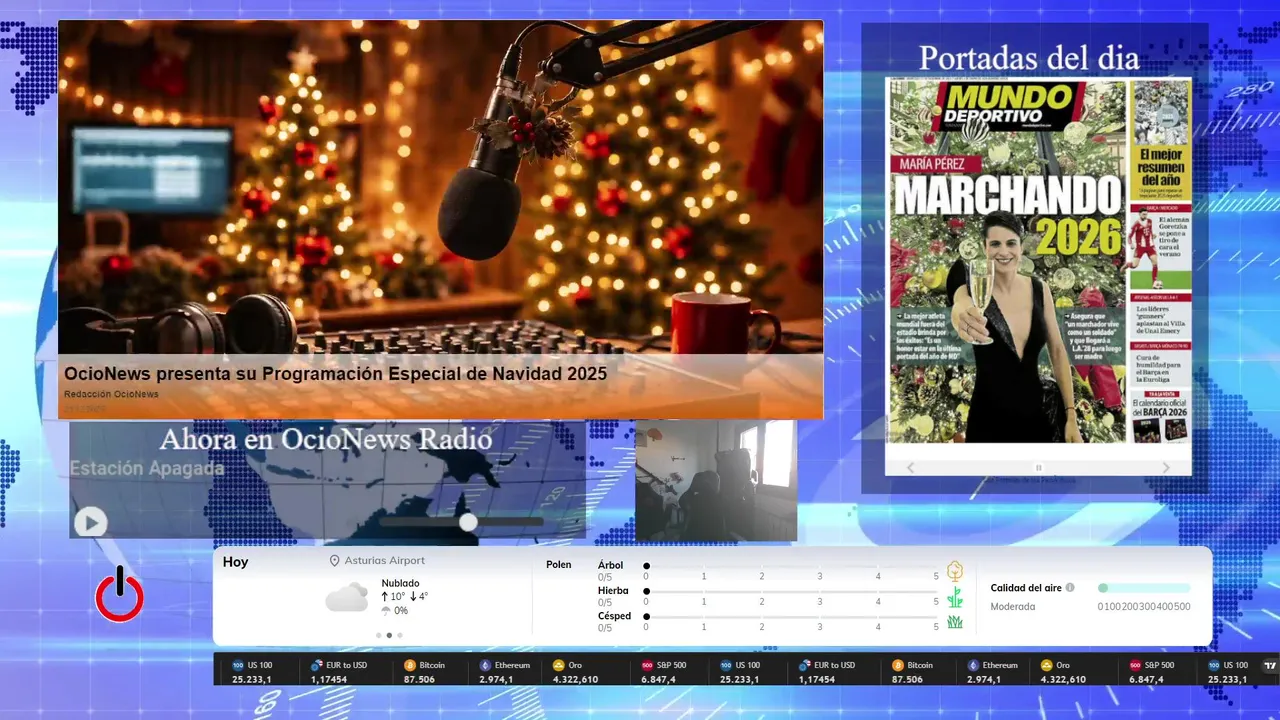Click the rightmost Oro gold icon

tap(1047, 665)
